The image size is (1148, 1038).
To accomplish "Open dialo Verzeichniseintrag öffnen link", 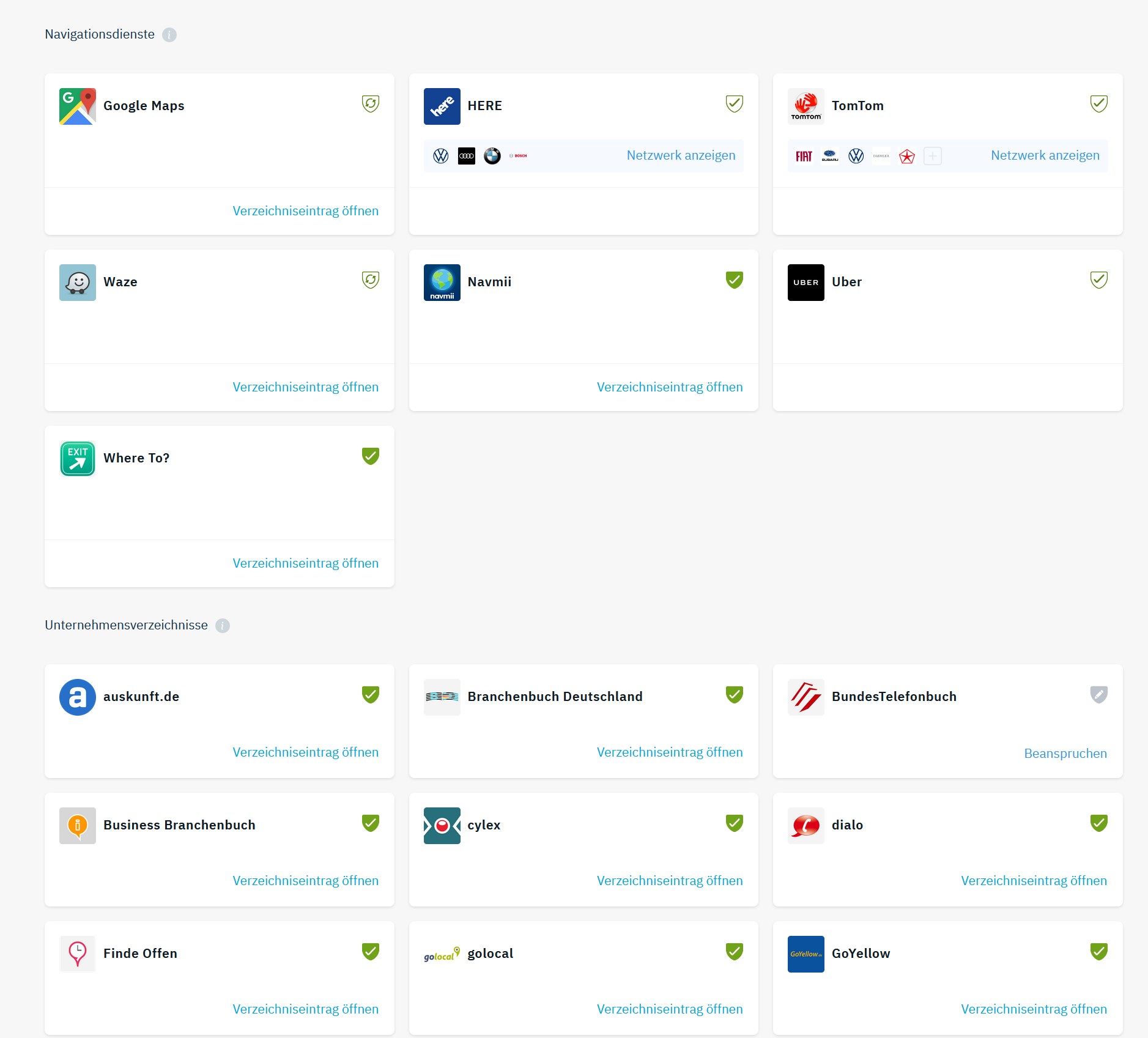I will 1034,881.
